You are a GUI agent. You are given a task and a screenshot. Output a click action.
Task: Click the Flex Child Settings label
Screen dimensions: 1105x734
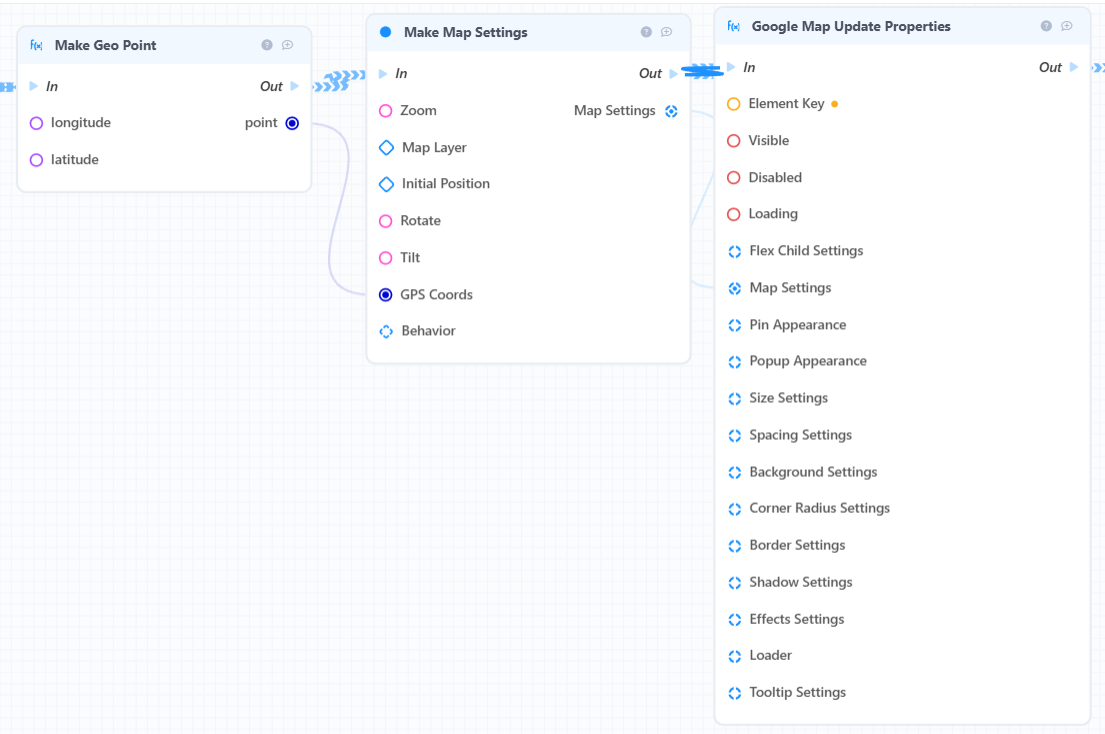click(x=805, y=250)
